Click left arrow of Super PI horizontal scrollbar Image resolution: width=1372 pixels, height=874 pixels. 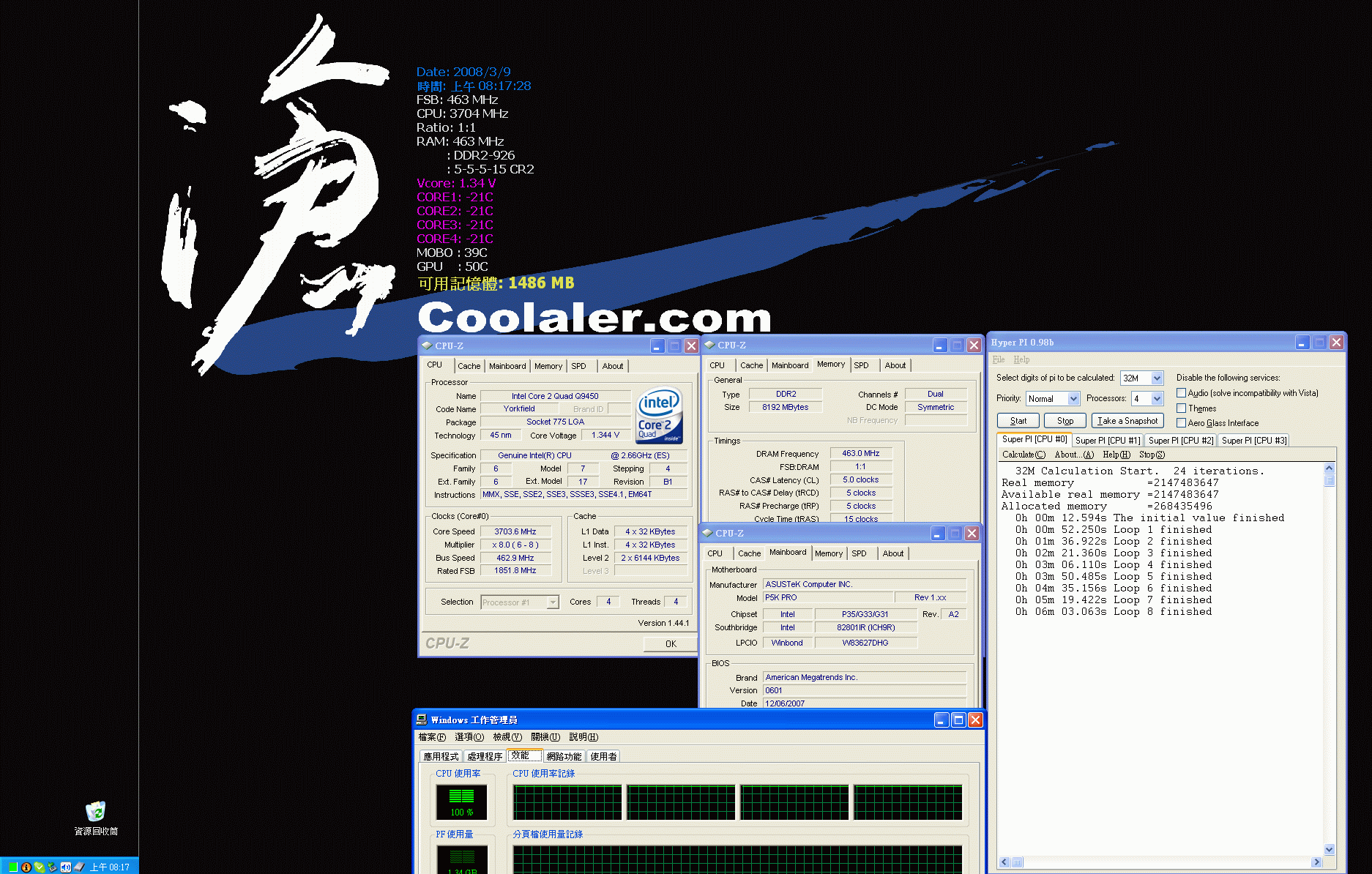1004,862
